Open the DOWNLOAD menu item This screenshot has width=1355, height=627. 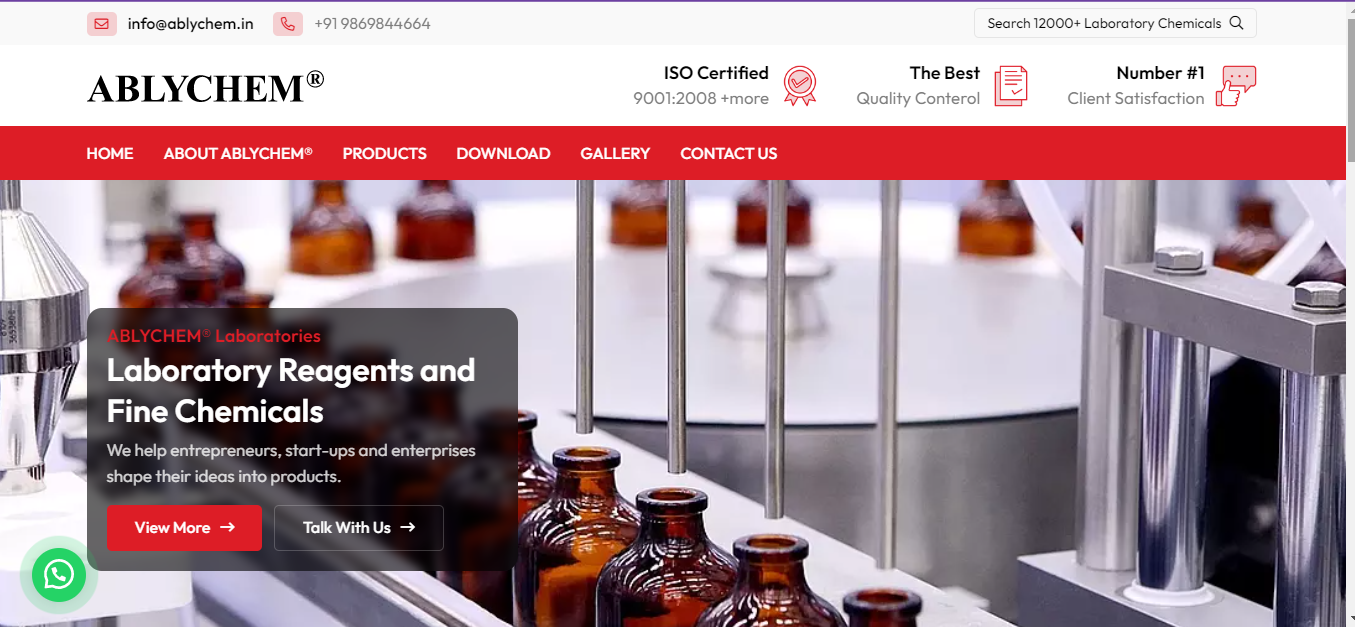503,153
